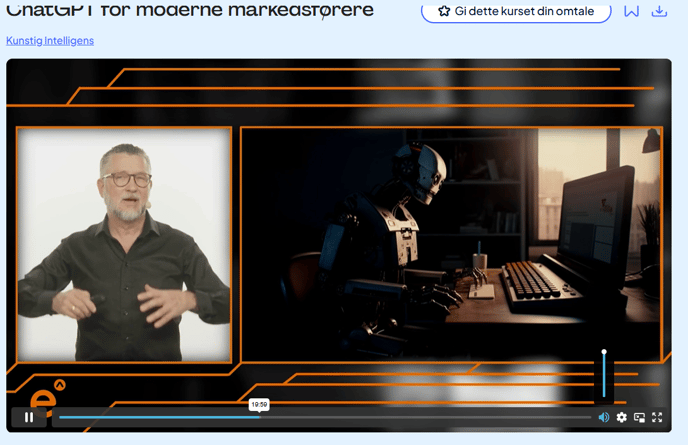Download the course material
The height and width of the screenshot is (445, 688).
click(x=659, y=12)
